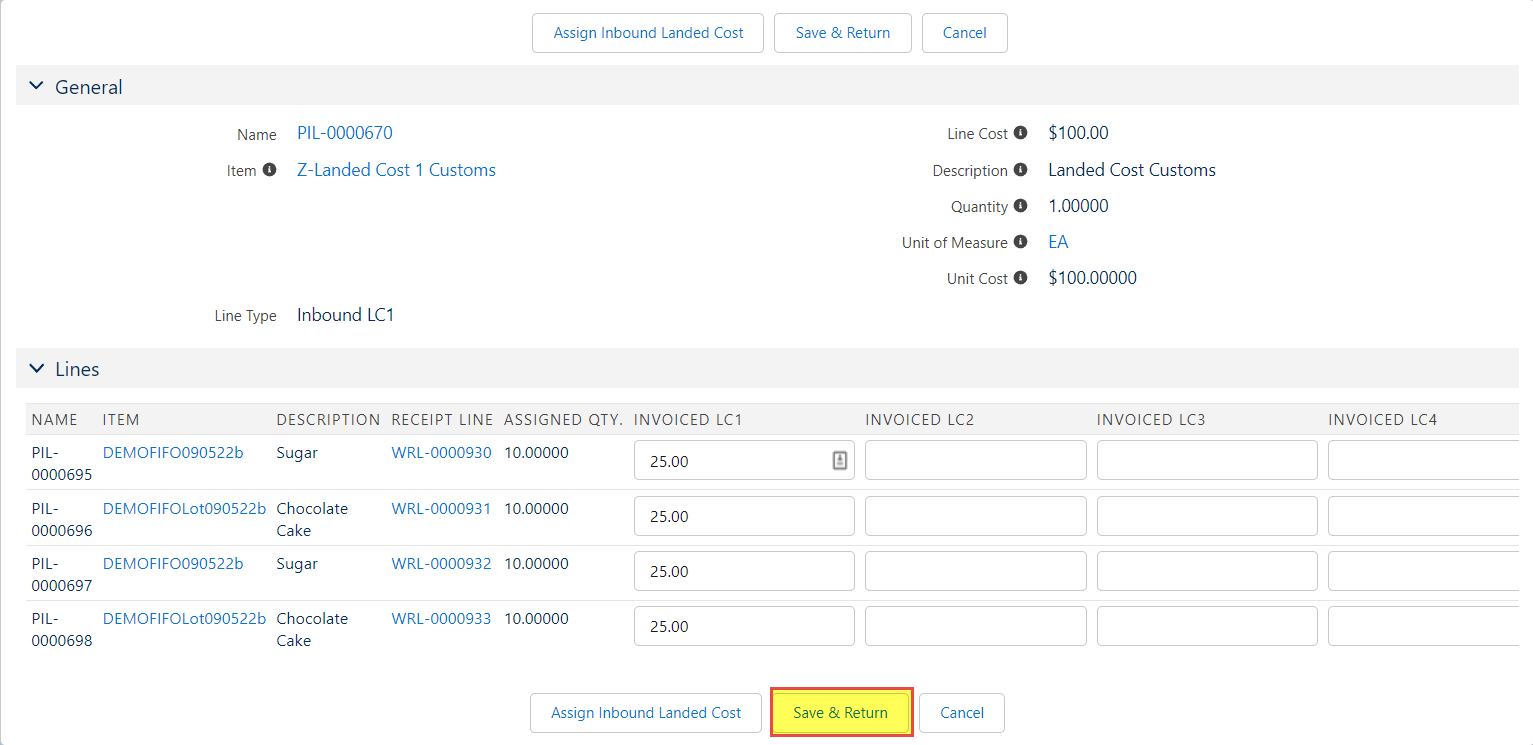Screen dimensions: 1533x745
Task: Click top Assign Inbound Landed Cost button
Action: pyautogui.click(x=648, y=33)
